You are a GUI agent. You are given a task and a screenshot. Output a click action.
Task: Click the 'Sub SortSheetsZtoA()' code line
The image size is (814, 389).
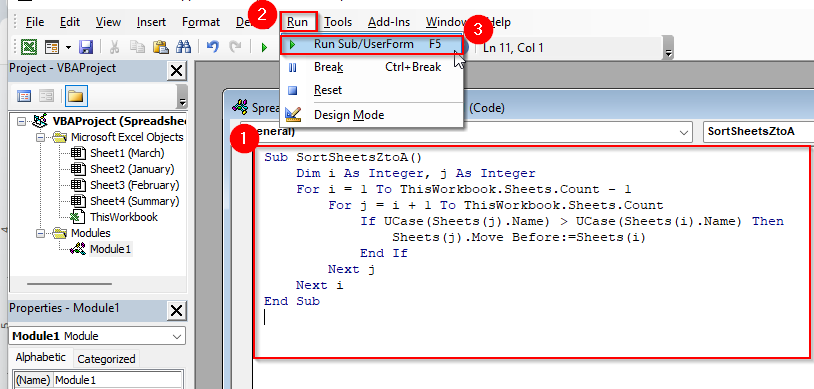(x=343, y=157)
